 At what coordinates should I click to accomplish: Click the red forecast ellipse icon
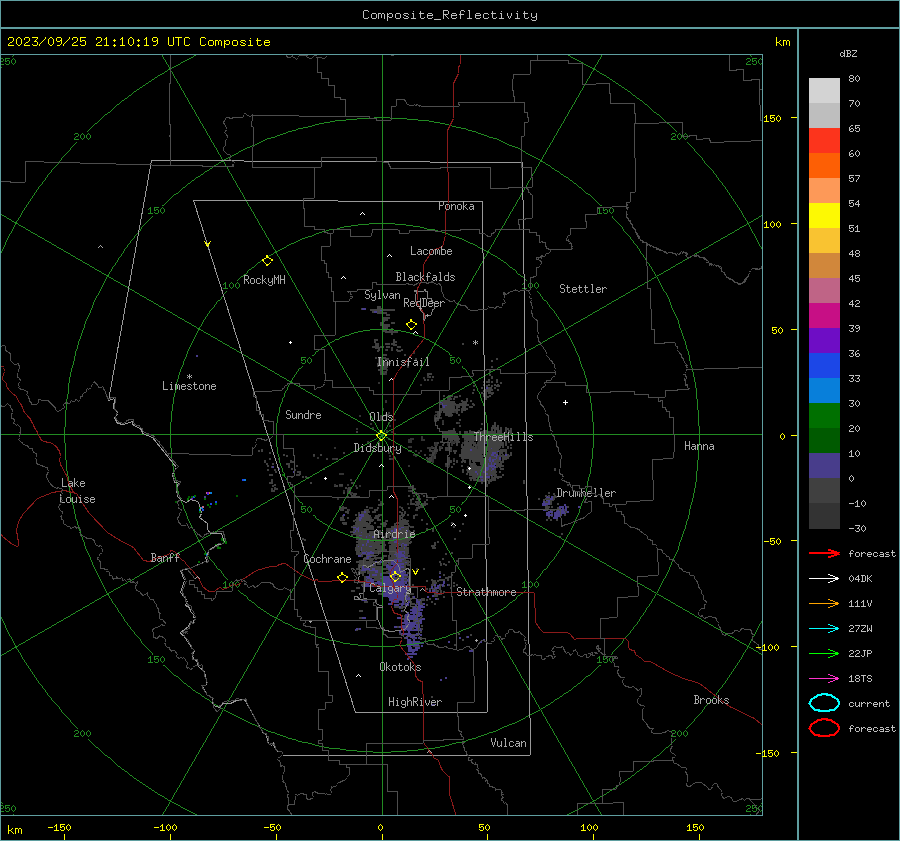824,728
